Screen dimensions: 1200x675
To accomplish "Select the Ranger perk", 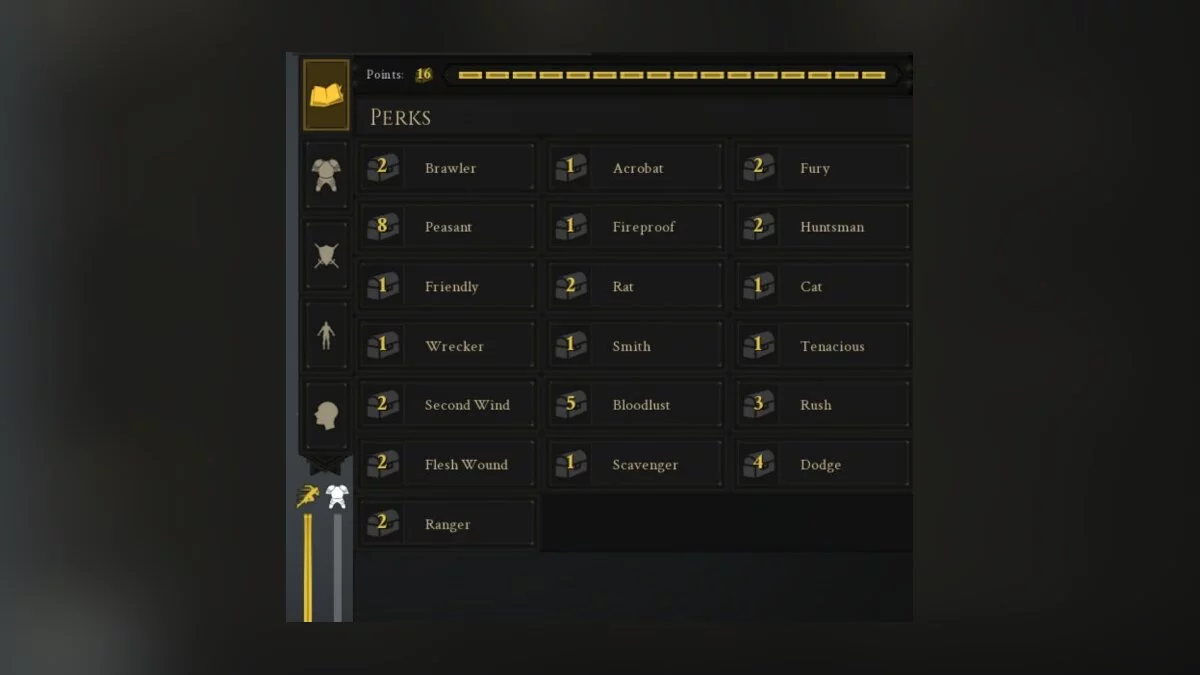I will click(447, 524).
